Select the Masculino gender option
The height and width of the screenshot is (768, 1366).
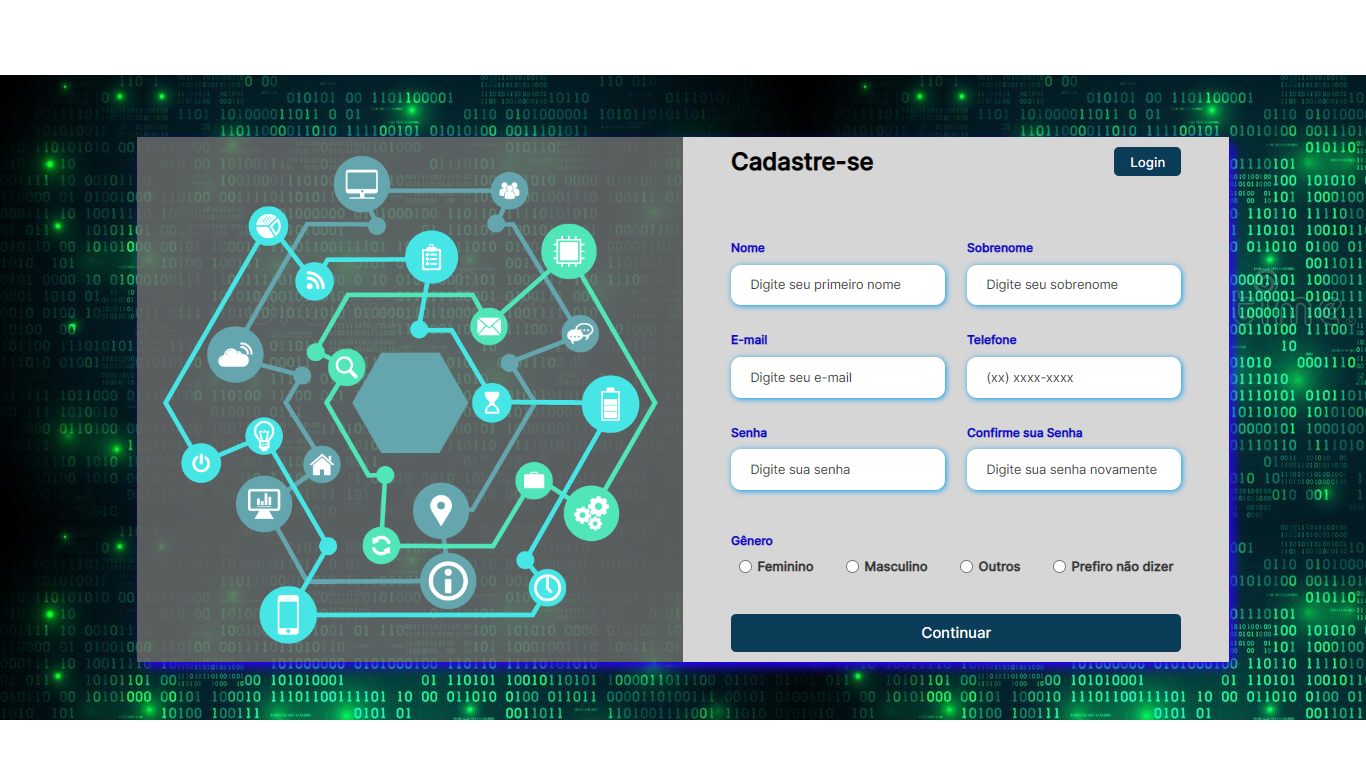click(x=852, y=567)
